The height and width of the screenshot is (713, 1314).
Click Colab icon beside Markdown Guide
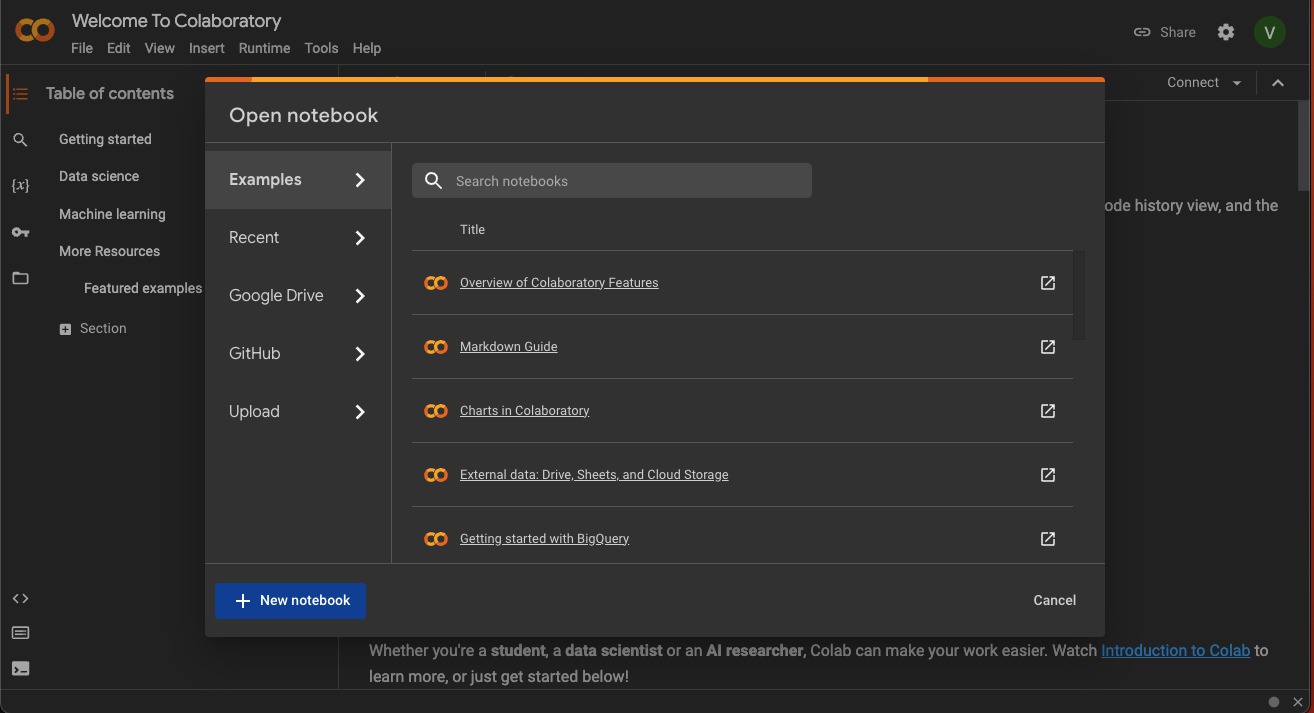click(x=436, y=347)
